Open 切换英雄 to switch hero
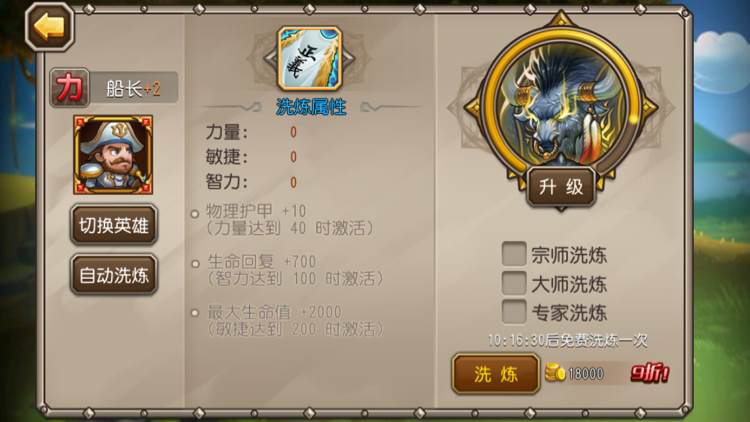This screenshot has height=422, width=750. tap(114, 225)
